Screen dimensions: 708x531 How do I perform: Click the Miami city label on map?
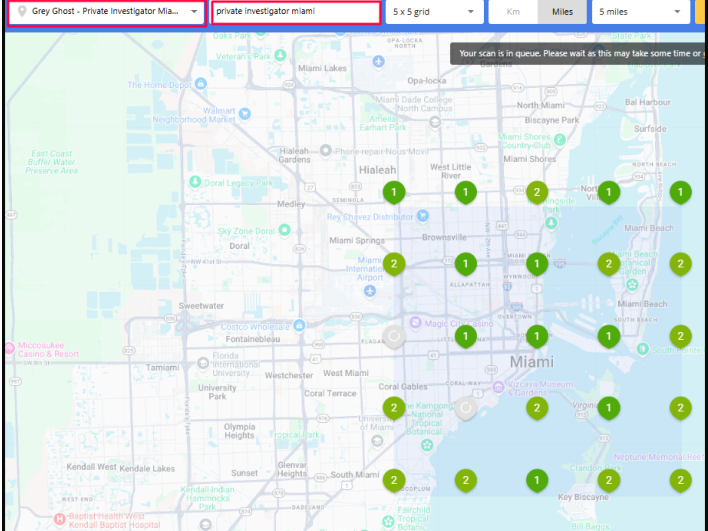tap(531, 362)
